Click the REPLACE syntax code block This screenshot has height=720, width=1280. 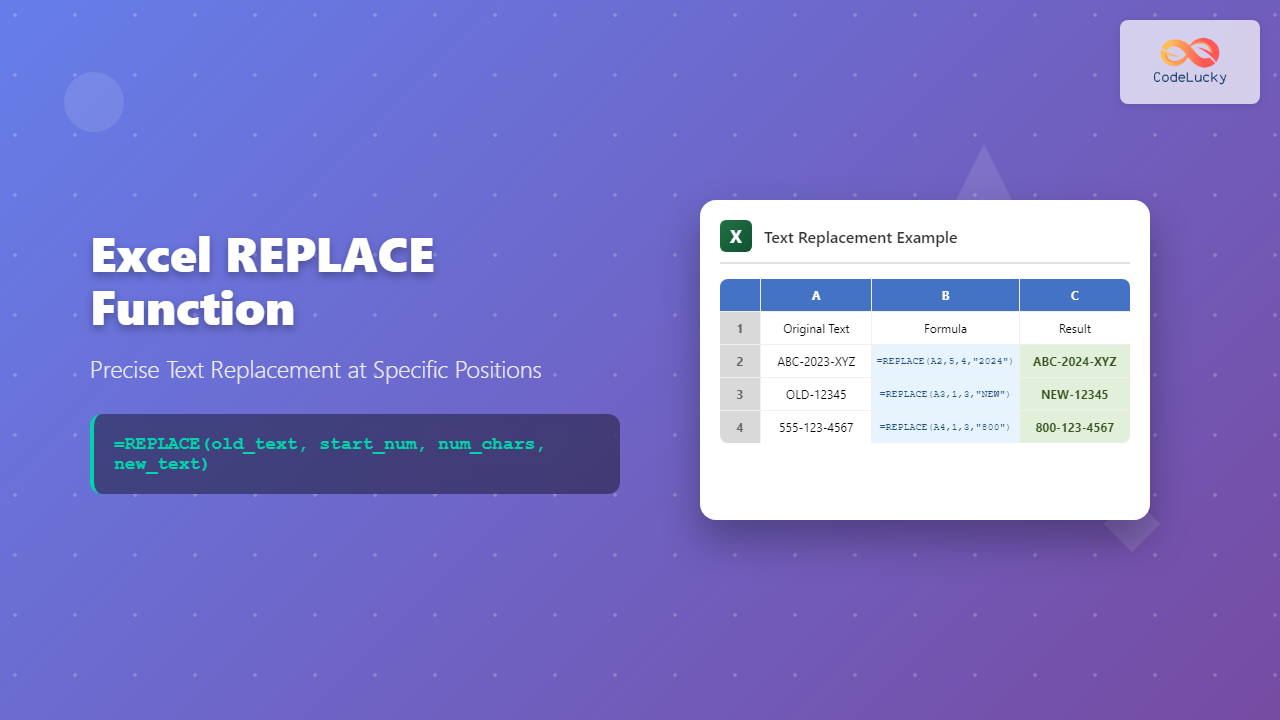[x=355, y=454]
